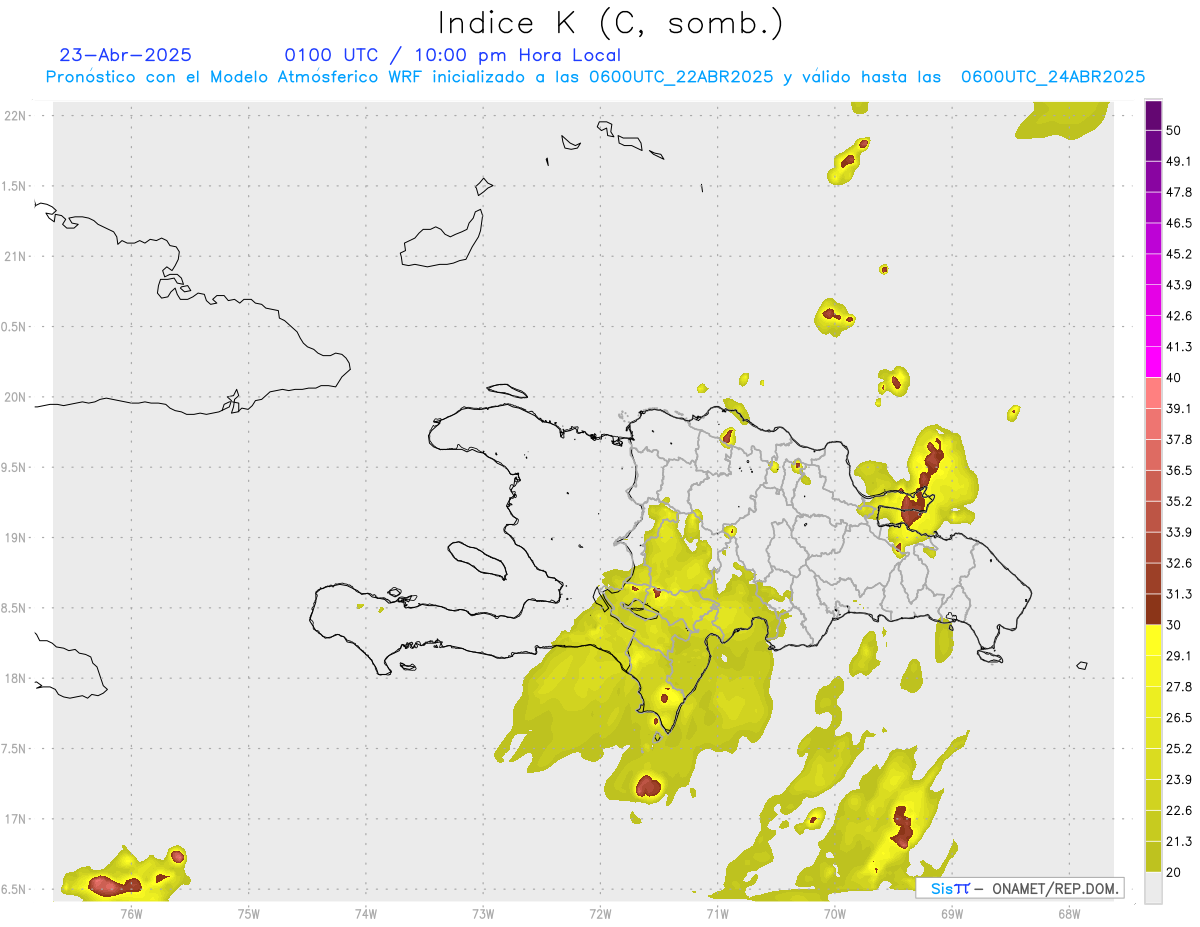Click the "19N" latitude label
This screenshot has height=927, width=1200.
15,538
